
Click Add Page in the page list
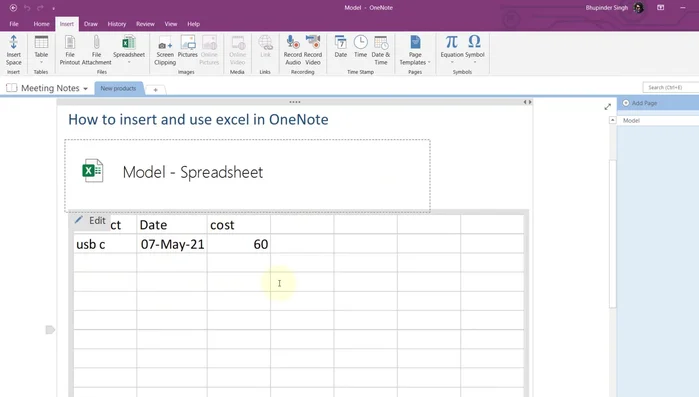click(640, 103)
